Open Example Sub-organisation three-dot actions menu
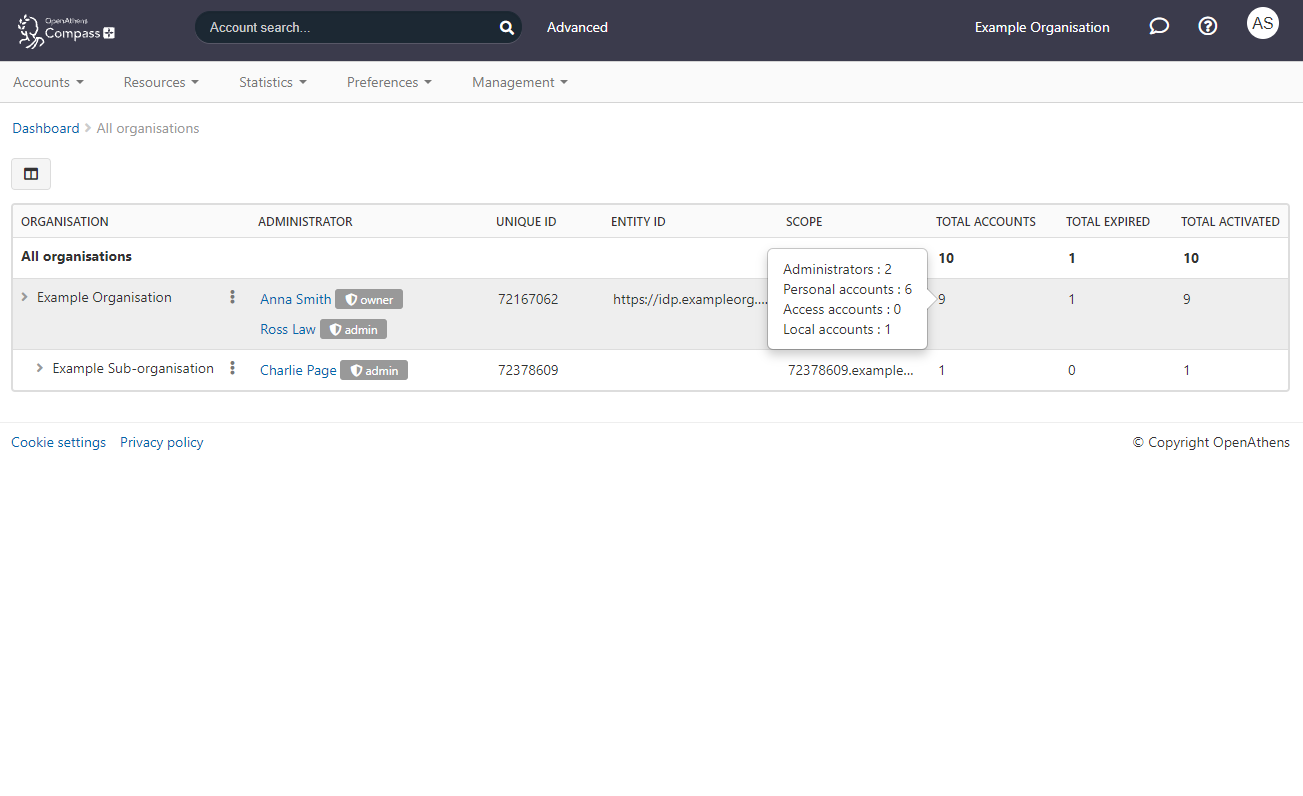Viewport: 1303px width, 796px height. [233, 368]
